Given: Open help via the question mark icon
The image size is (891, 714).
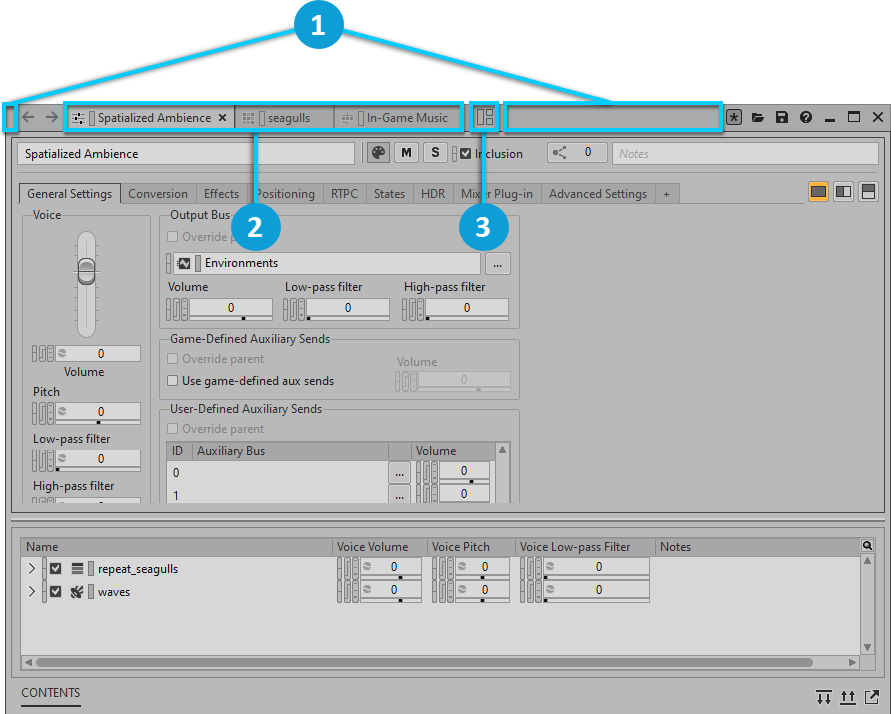Looking at the screenshot, I should point(806,117).
